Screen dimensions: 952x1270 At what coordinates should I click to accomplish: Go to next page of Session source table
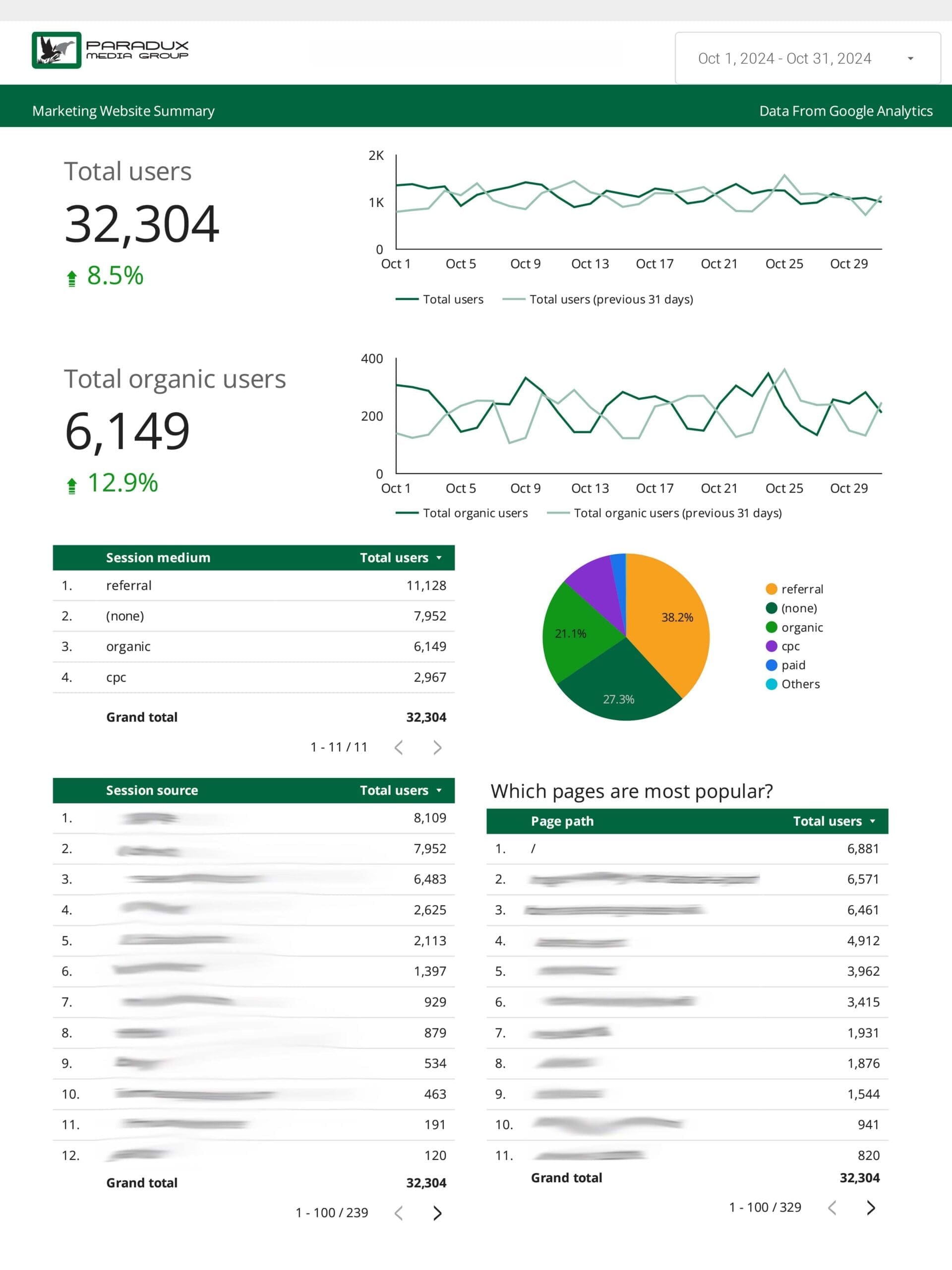437,1212
